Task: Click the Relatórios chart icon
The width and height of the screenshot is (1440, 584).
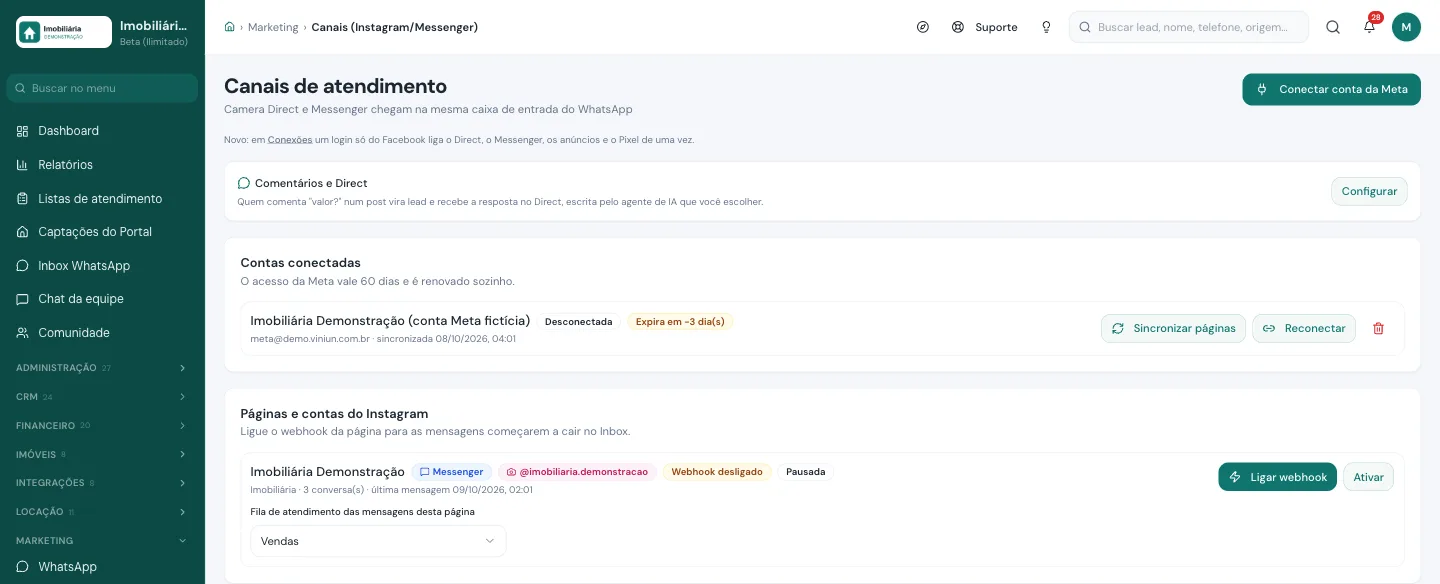Action: pos(22,165)
